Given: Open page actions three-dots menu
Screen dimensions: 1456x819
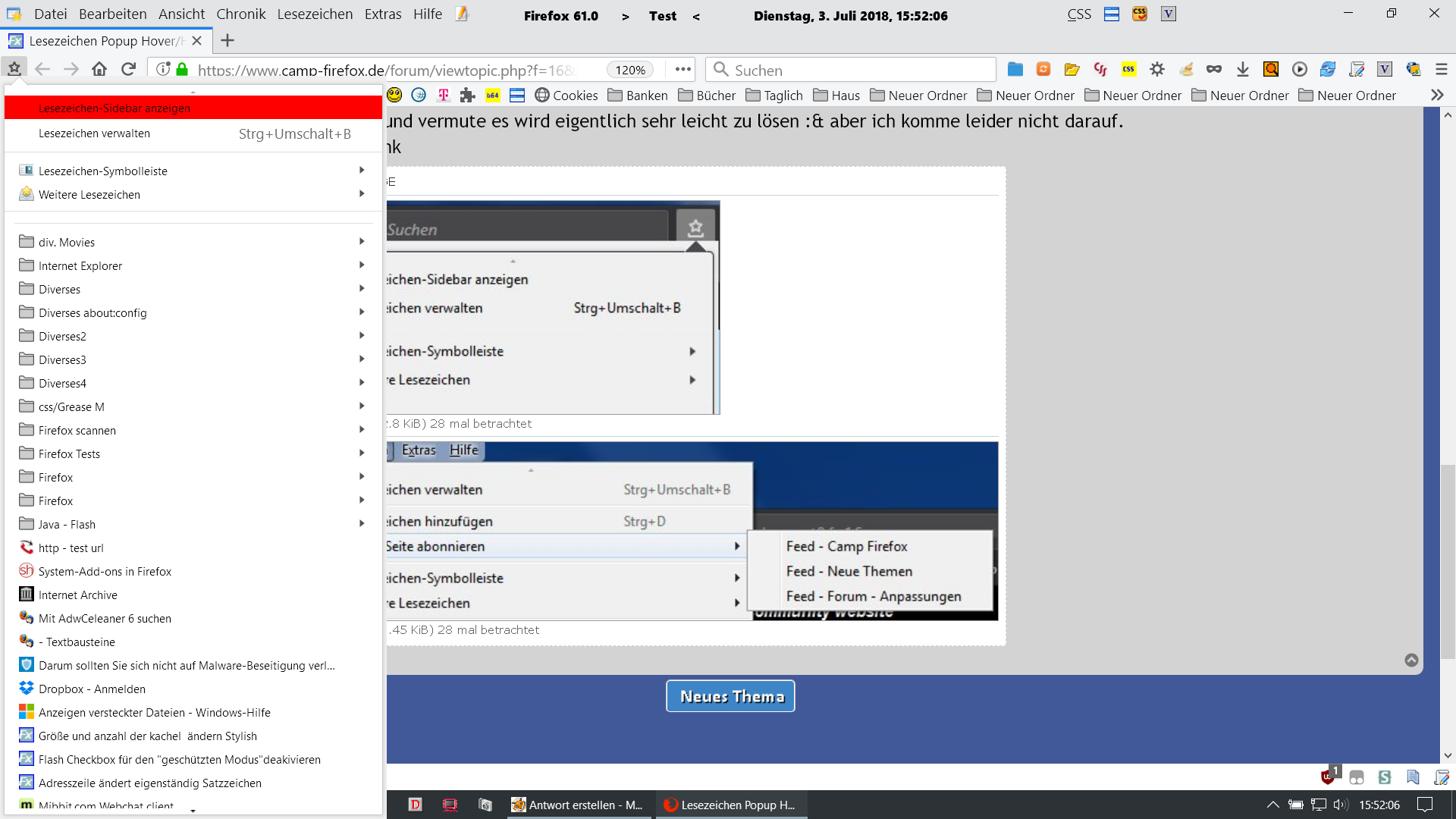Looking at the screenshot, I should point(682,69).
